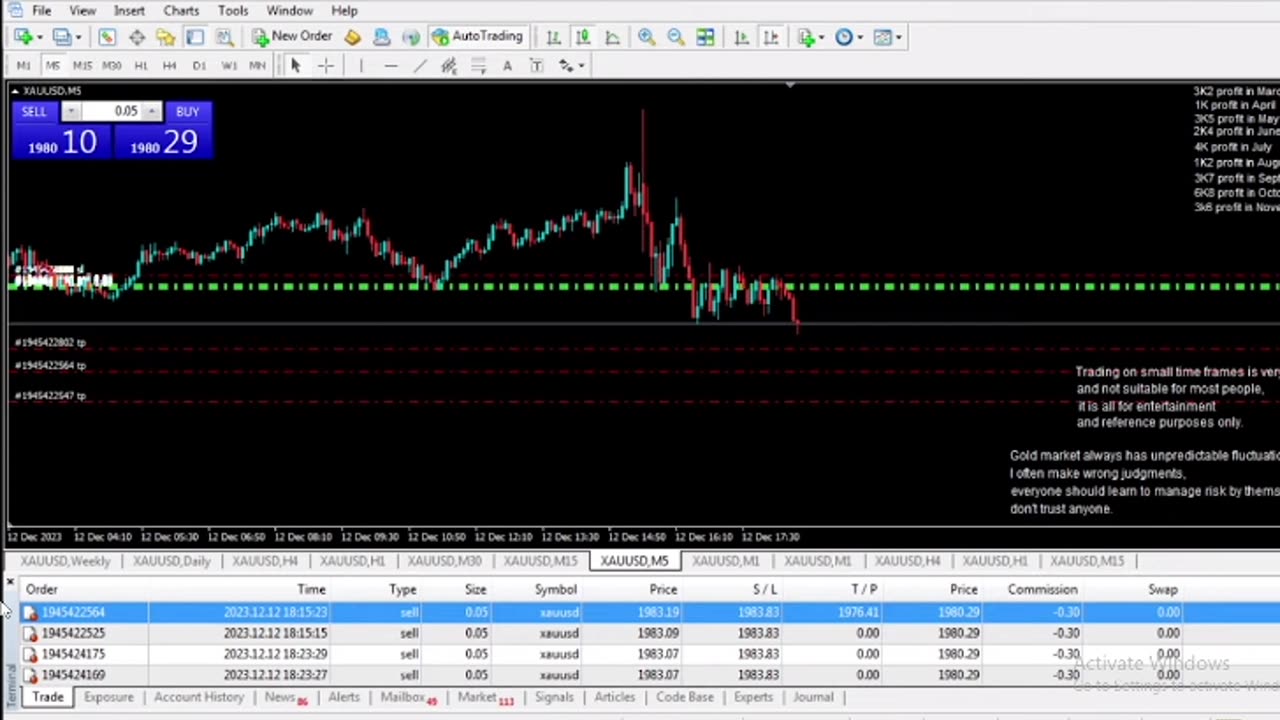Select the equidistant channel tool
The width and height of the screenshot is (1280, 720).
tap(449, 66)
